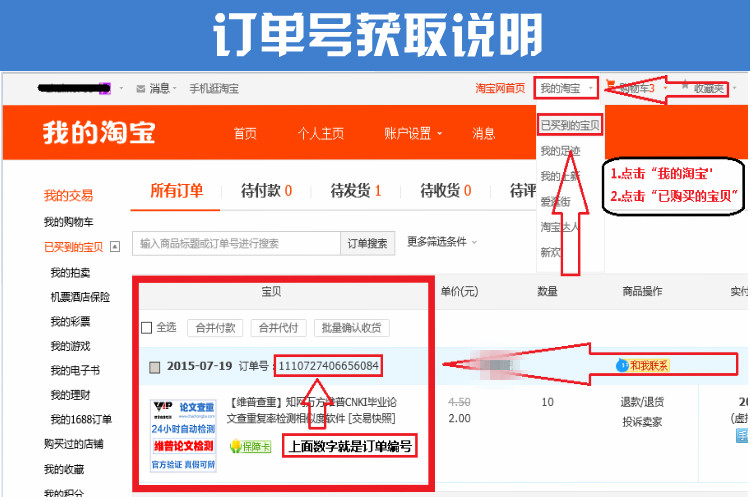The image size is (750, 500).
Task: Click the message envelope icon
Action: pos(141,89)
